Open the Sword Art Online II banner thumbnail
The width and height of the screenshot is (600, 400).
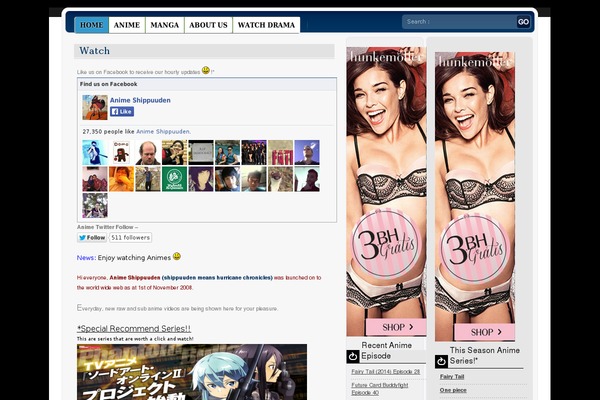coord(192,372)
